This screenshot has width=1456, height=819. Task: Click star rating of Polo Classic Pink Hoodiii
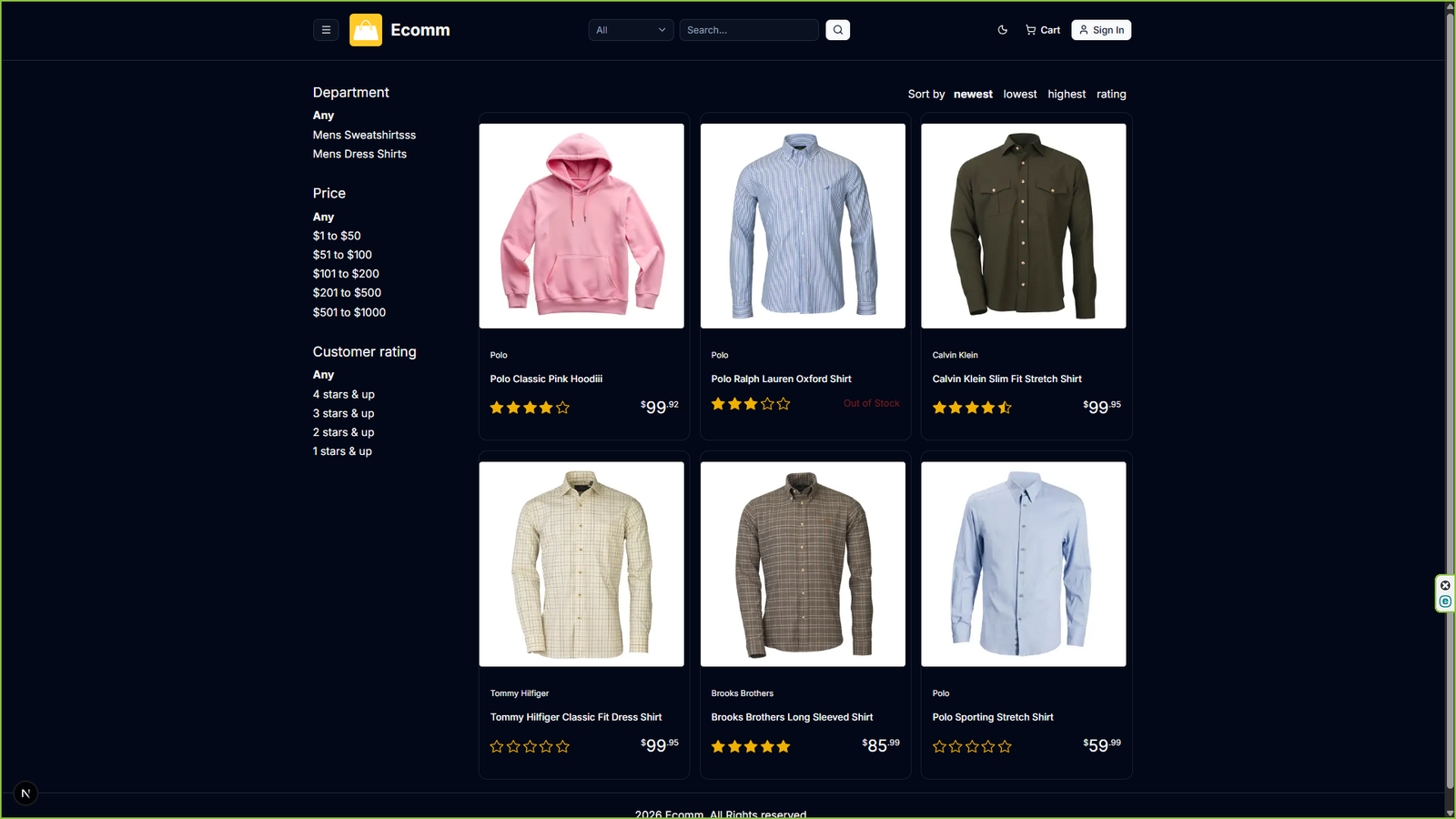(x=530, y=408)
